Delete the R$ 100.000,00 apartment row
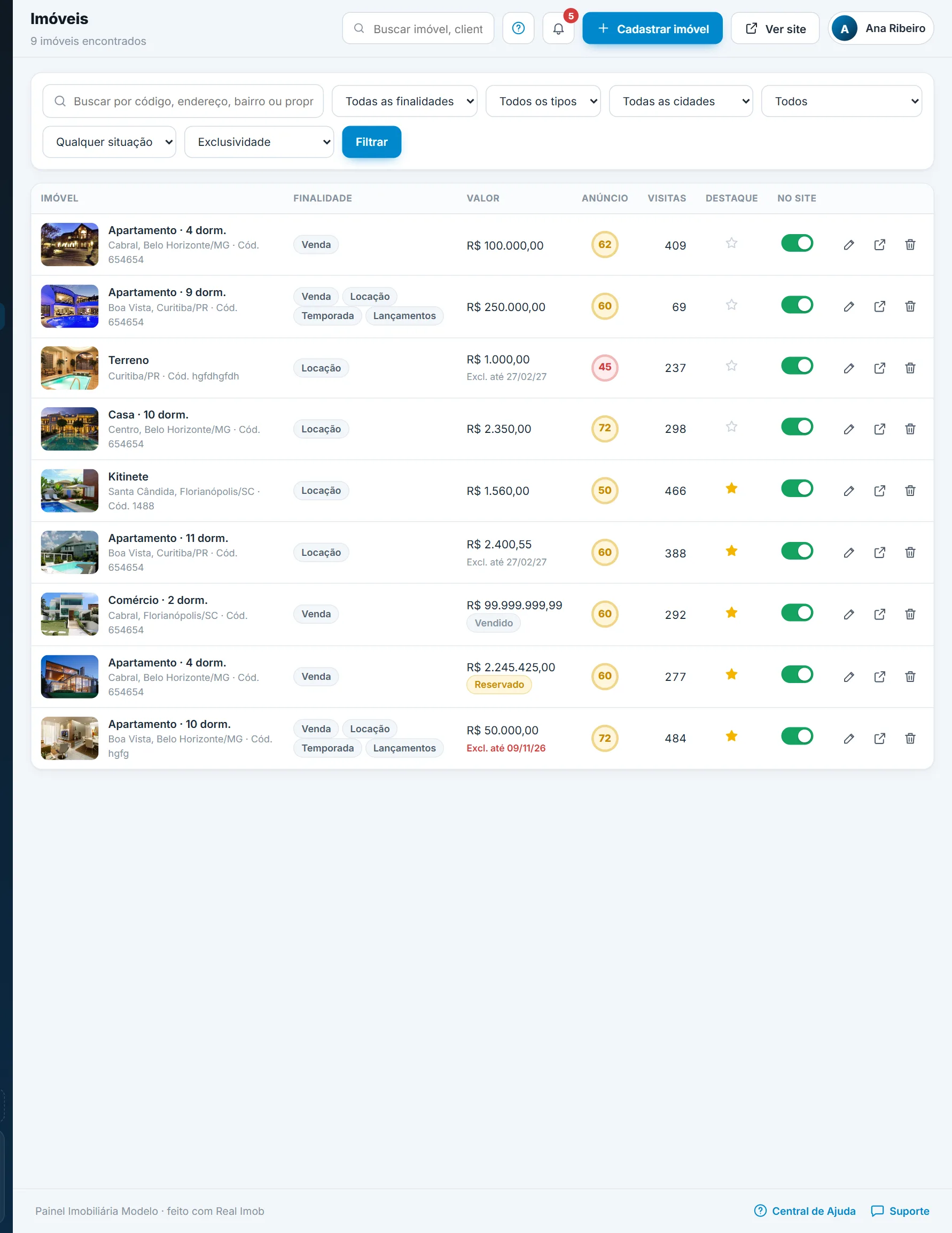This screenshot has width=952, height=1233. (x=910, y=244)
